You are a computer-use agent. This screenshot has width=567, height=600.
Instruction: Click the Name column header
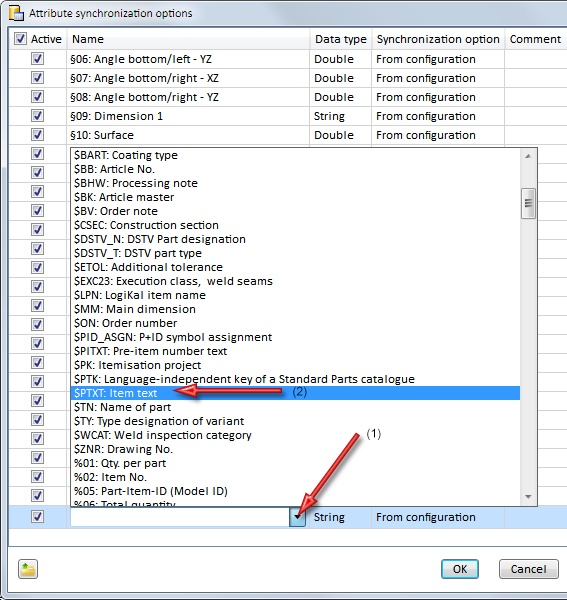188,39
